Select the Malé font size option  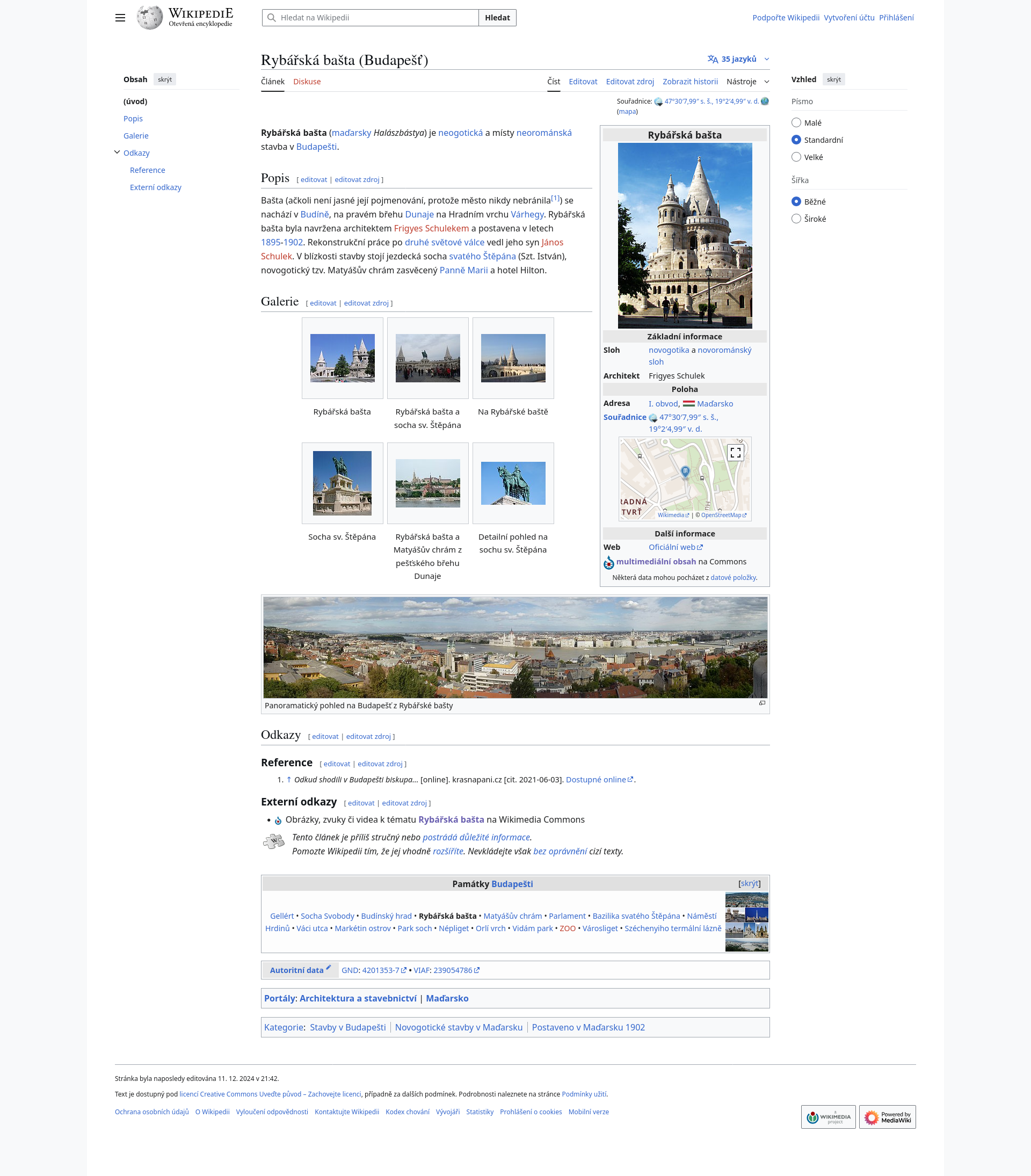coord(796,122)
